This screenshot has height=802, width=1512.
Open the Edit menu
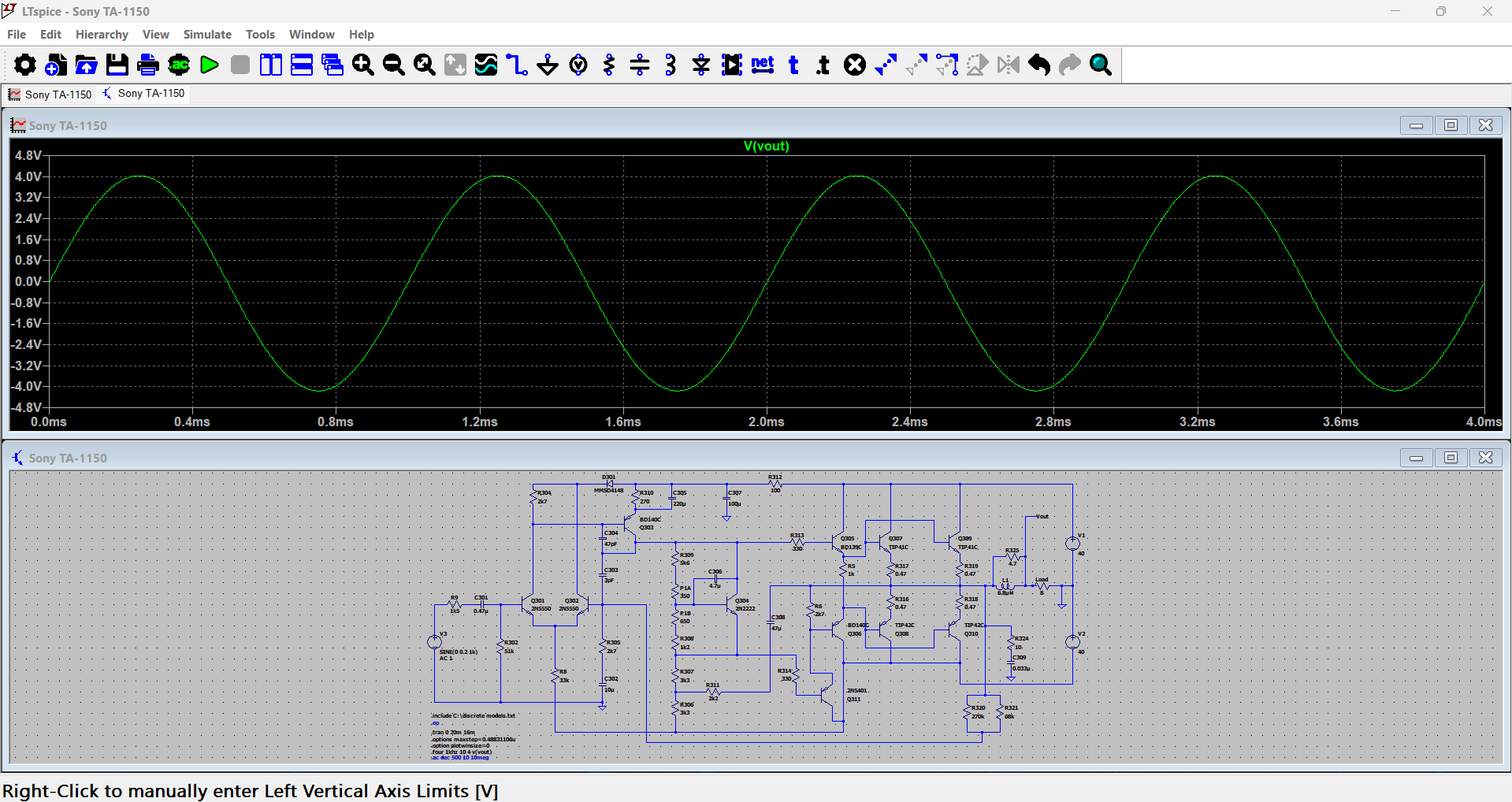pos(50,35)
